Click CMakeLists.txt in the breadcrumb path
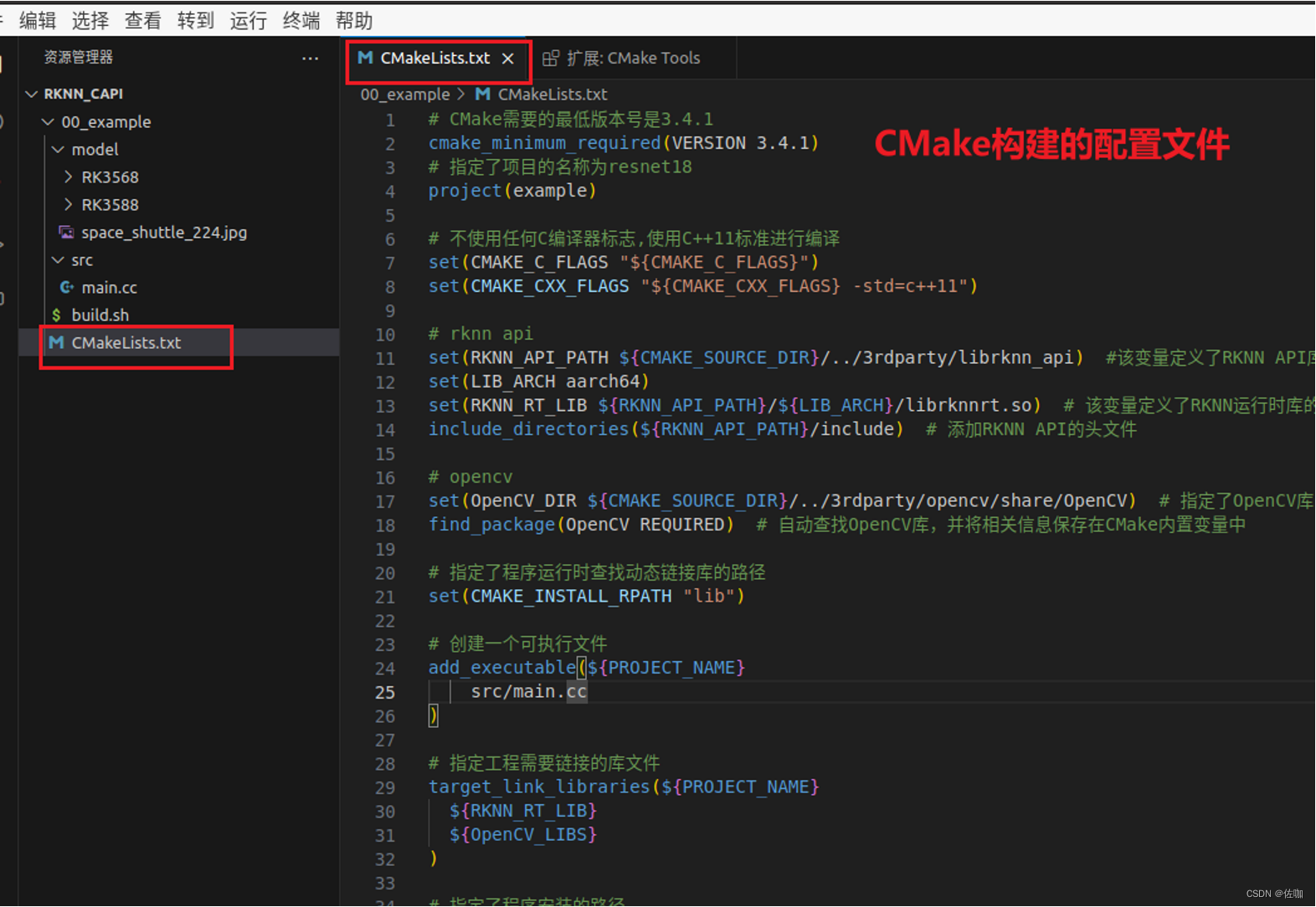The image size is (1316, 907). click(553, 95)
